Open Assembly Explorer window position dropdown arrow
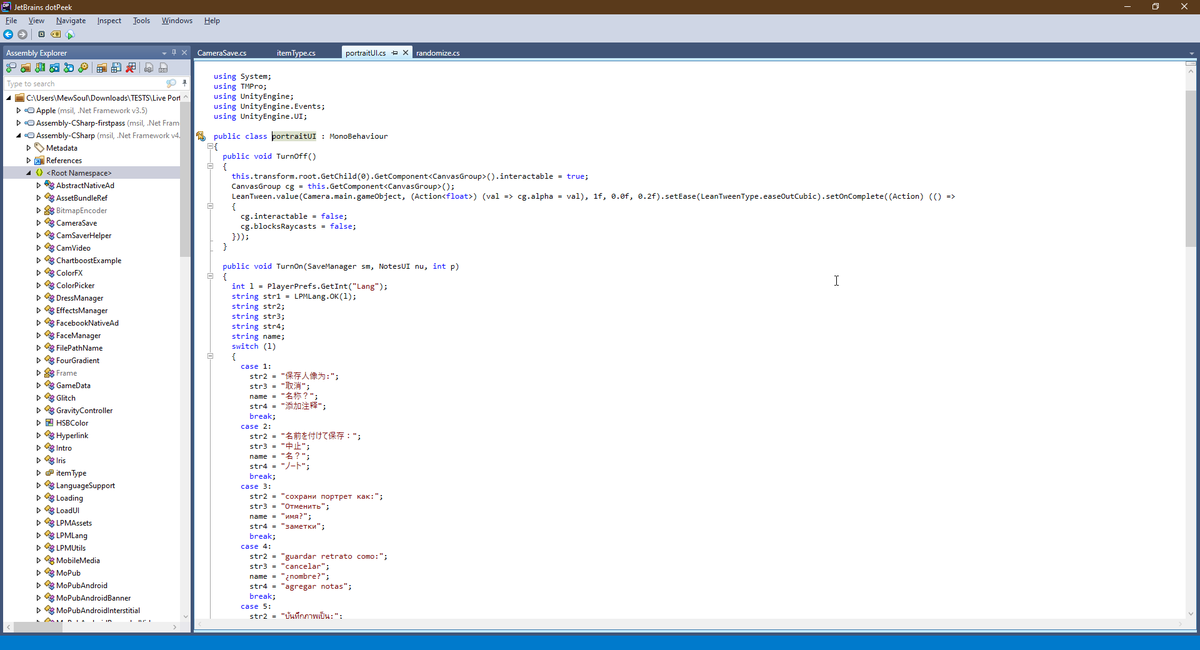This screenshot has height=650, width=1200. click(x=163, y=52)
